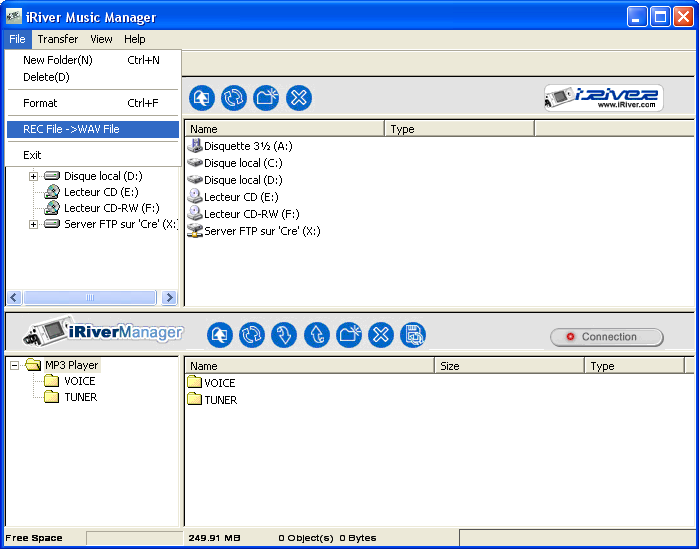
Task: Click the iRiverManager toolbar's new folder icon
Action: (349, 335)
